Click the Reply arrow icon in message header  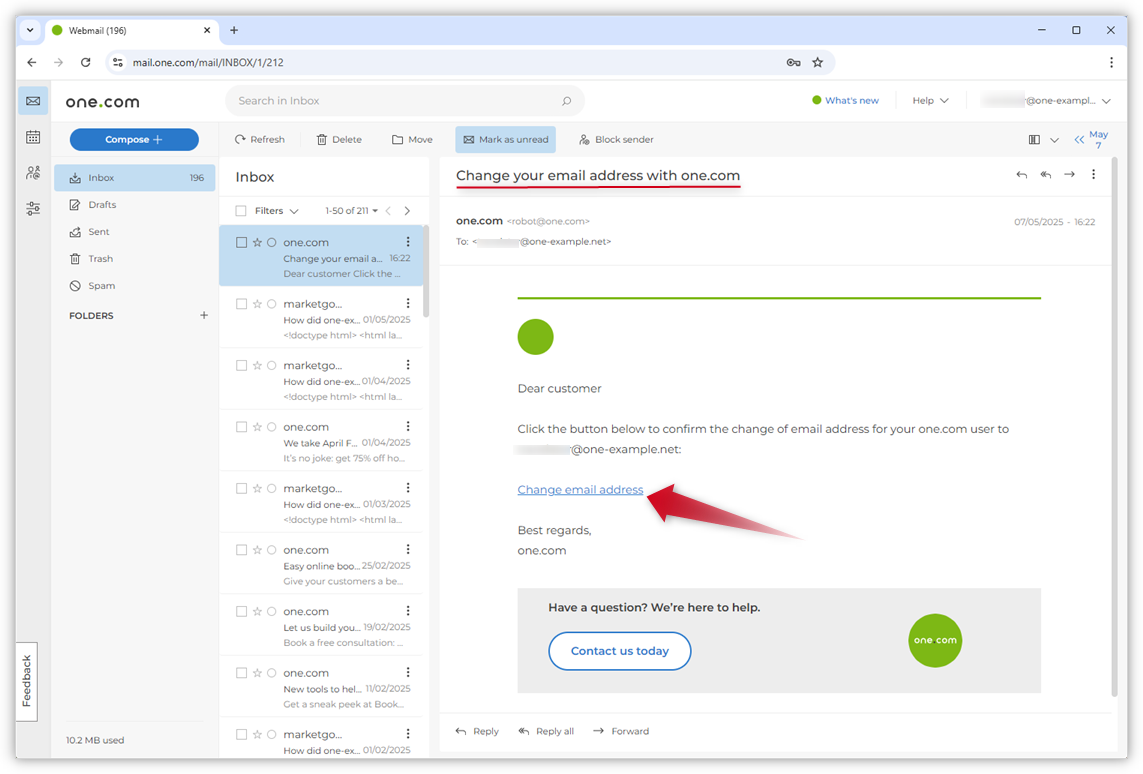pos(1021,175)
